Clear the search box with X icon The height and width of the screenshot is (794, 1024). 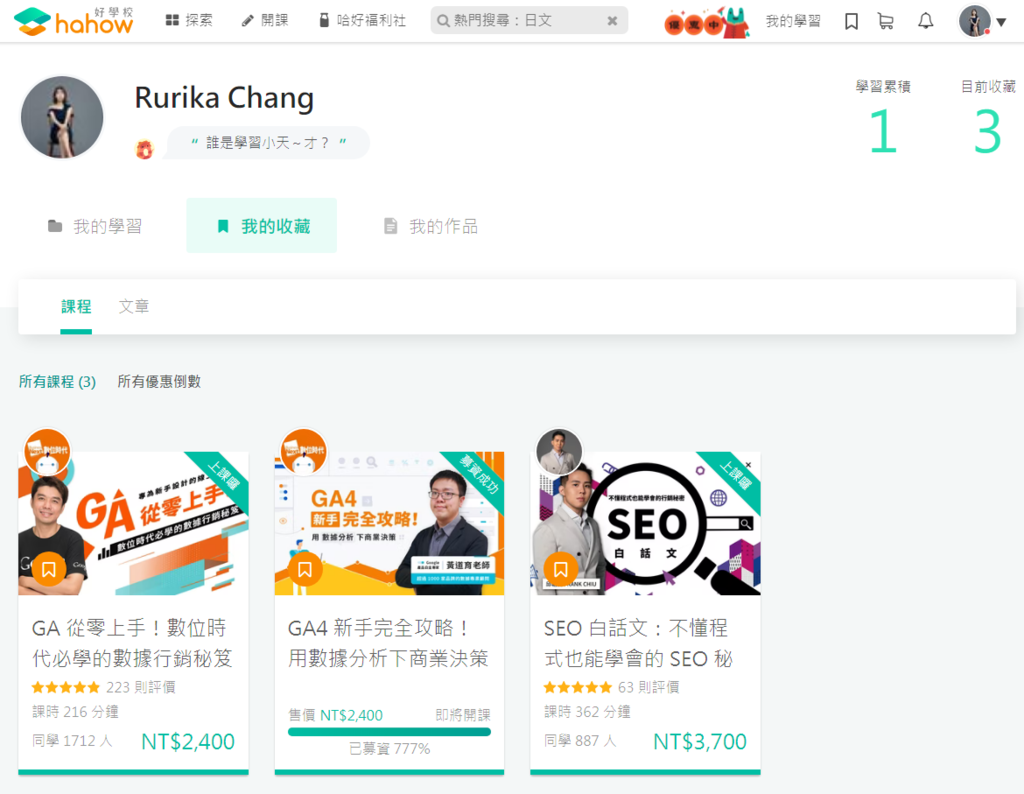click(x=612, y=21)
